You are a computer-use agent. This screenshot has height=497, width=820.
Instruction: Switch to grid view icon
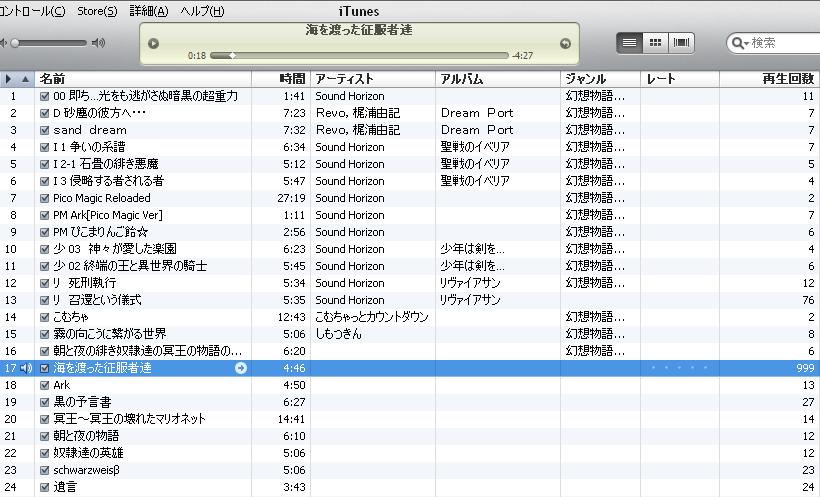[x=655, y=43]
